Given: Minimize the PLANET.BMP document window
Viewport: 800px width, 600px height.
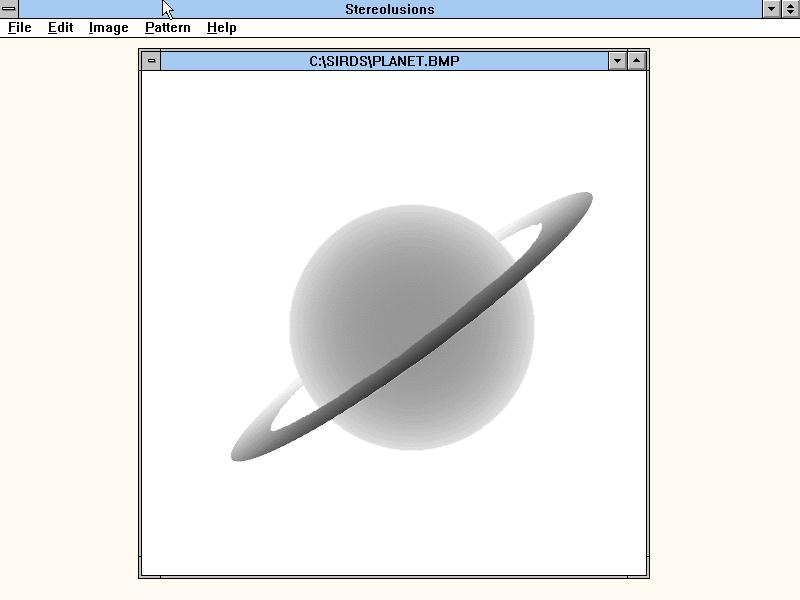Looking at the screenshot, I should [x=617, y=61].
